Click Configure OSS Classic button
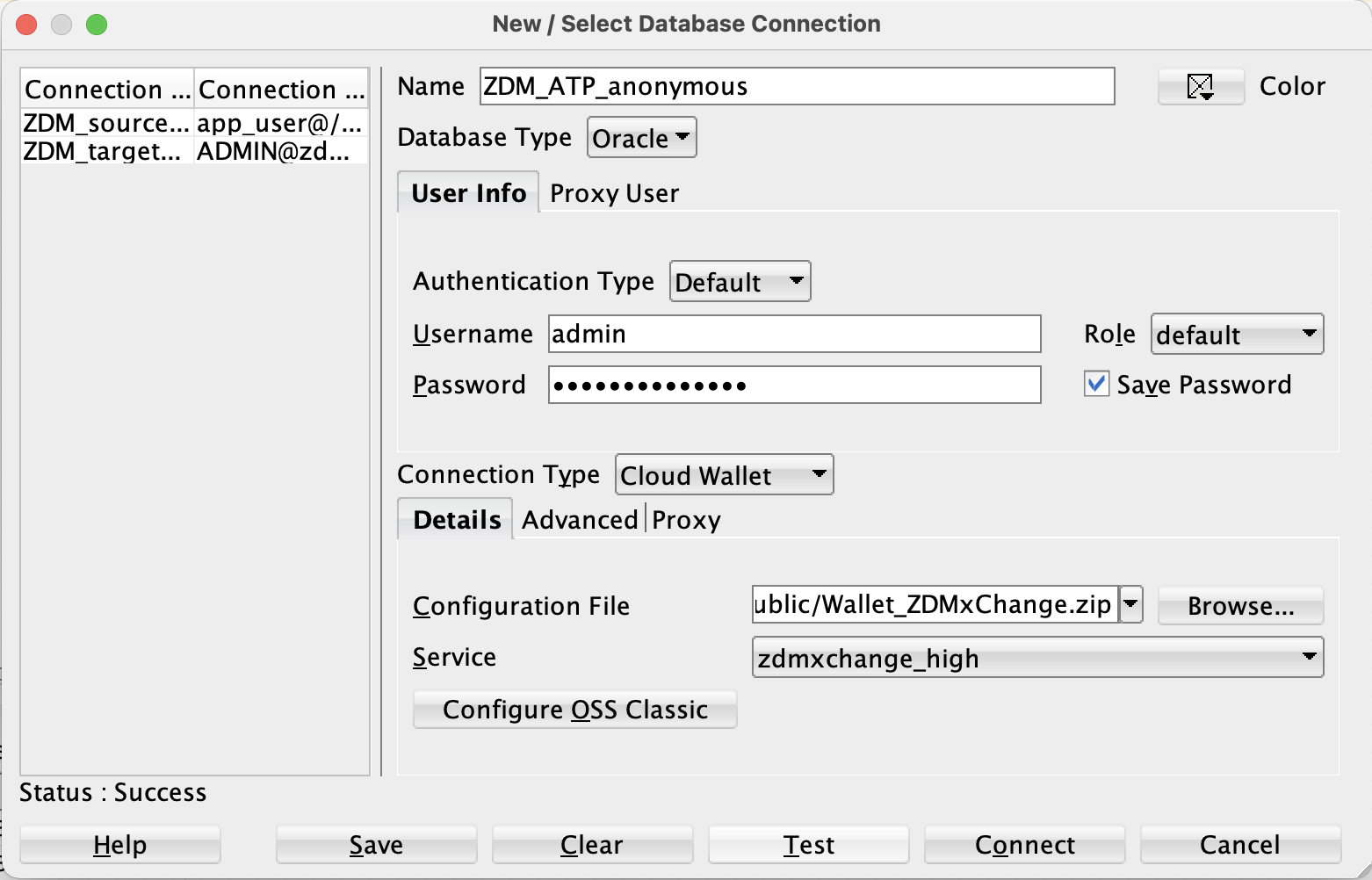This screenshot has width=1372, height=880. coord(574,710)
